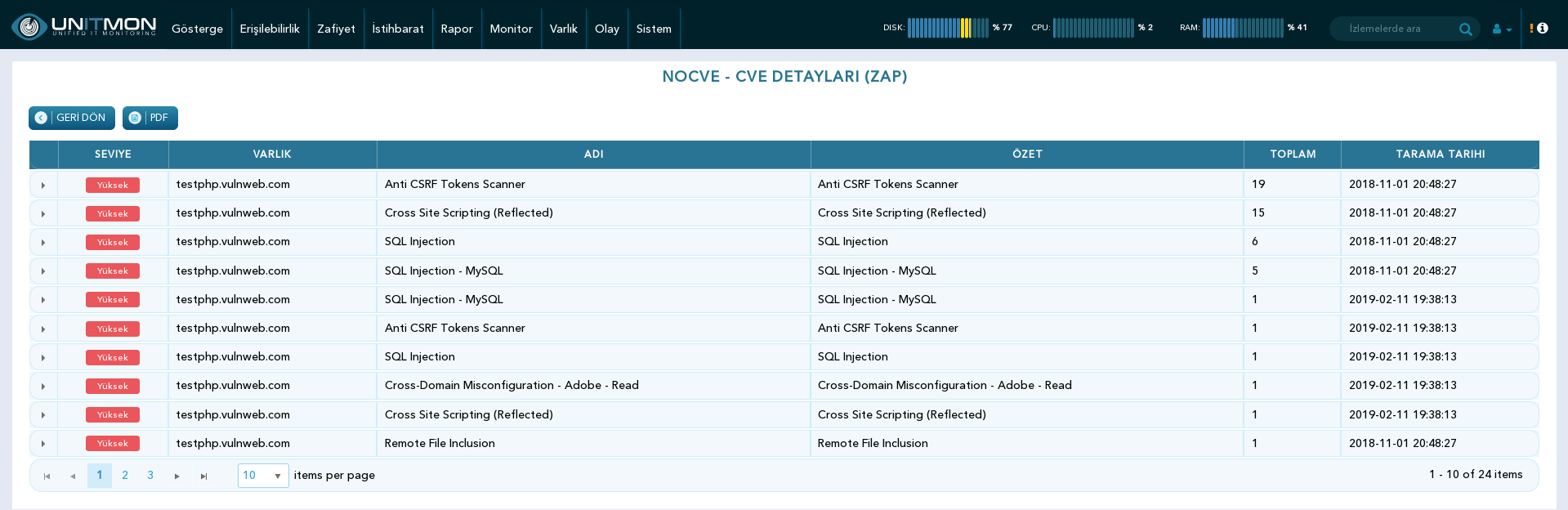Screen dimensions: 1568x510
Task: Open the info circle icon in header
Action: (x=1543, y=28)
